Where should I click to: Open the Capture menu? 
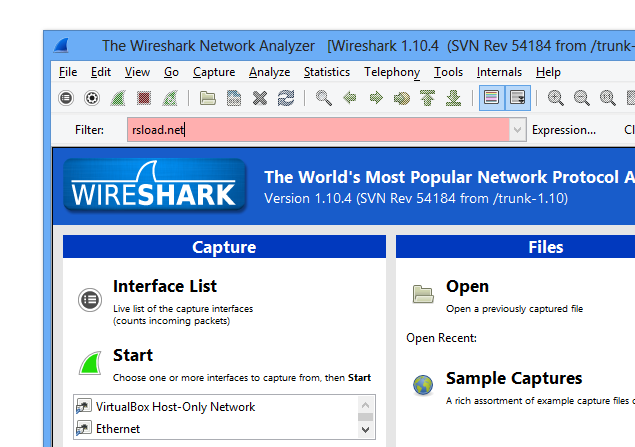(214, 72)
